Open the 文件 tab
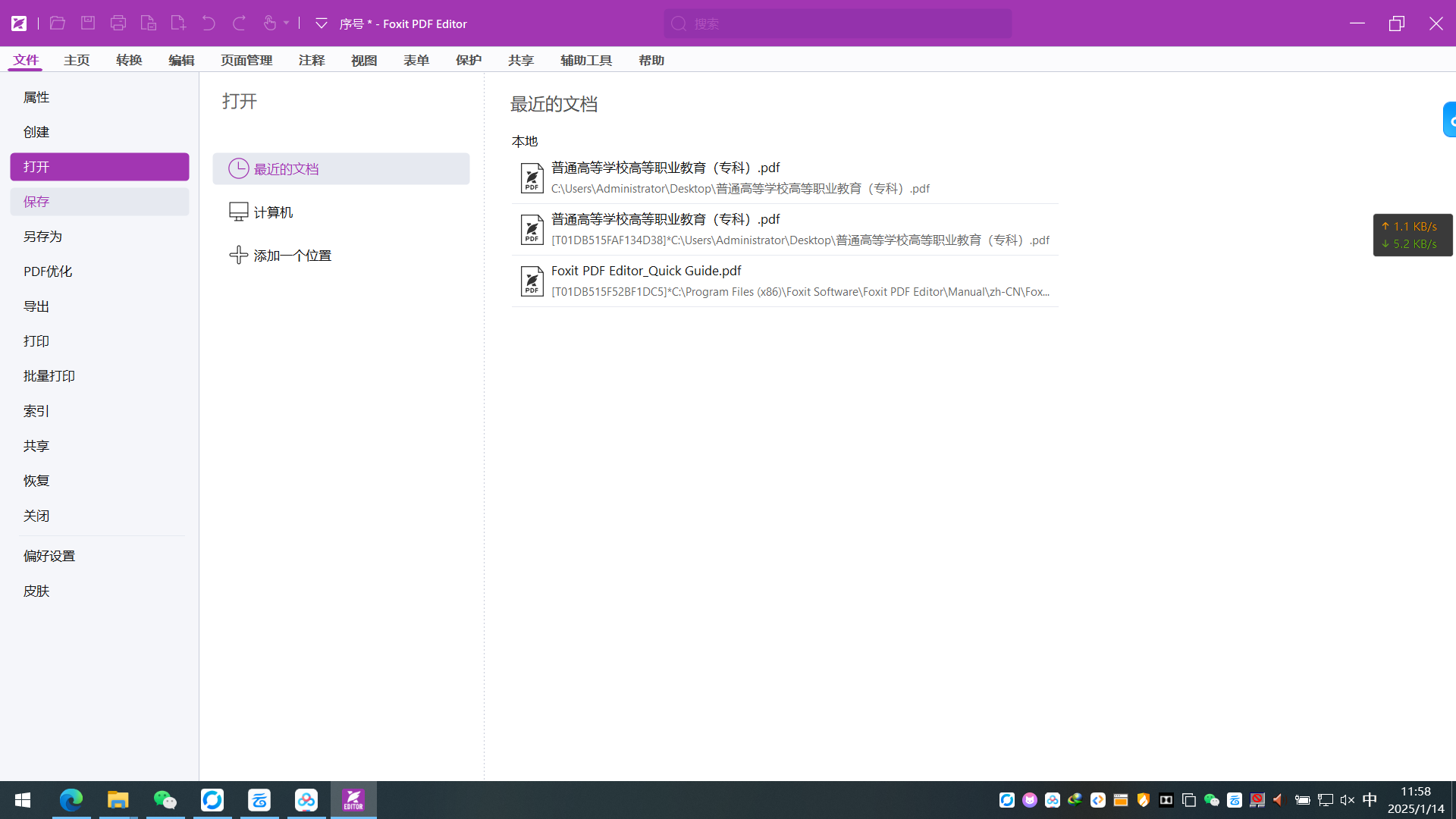Screen dimensions: 1456x819 click(26, 60)
